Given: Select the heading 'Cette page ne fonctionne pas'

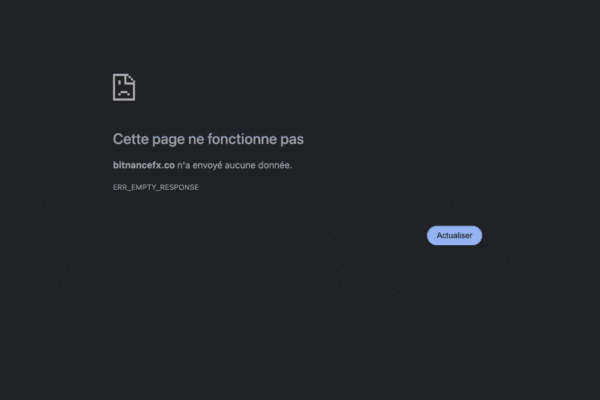Looking at the screenshot, I should [208, 139].
